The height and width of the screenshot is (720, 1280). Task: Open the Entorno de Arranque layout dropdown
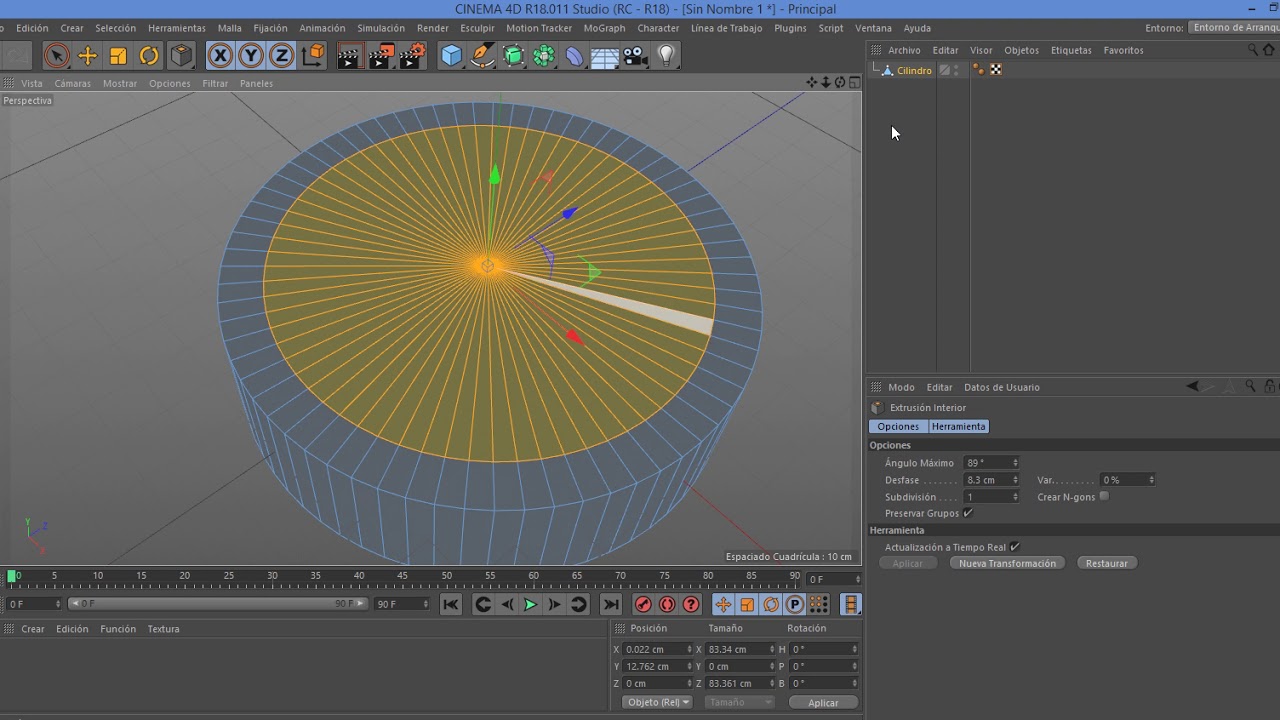(x=1234, y=28)
